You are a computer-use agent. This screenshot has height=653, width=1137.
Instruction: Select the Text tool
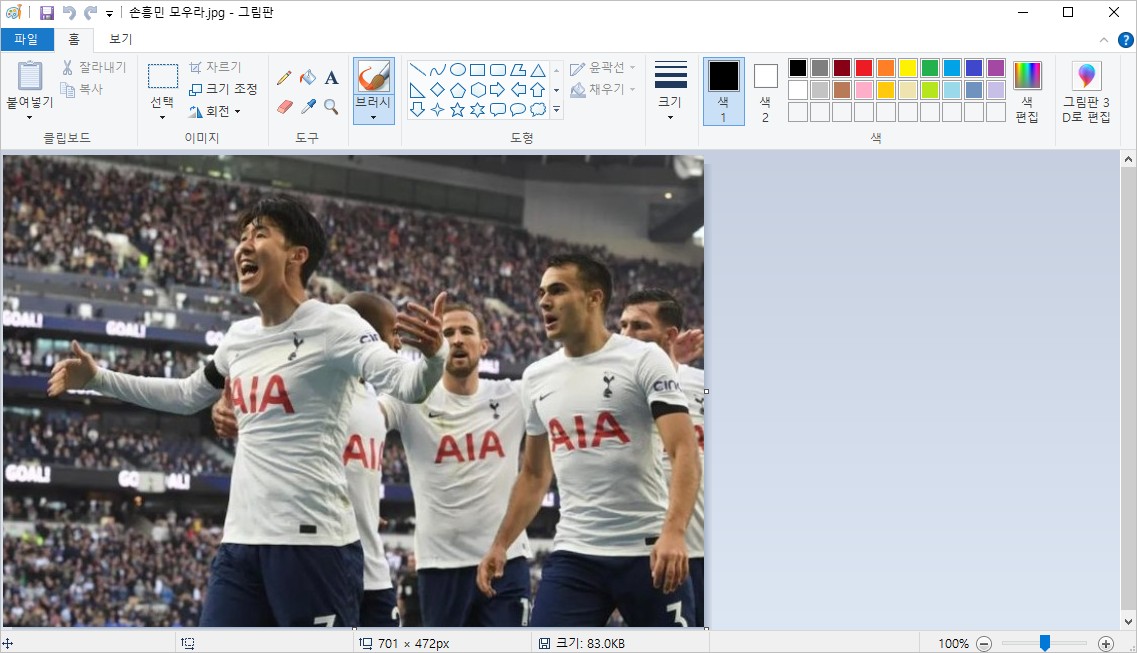[331, 78]
